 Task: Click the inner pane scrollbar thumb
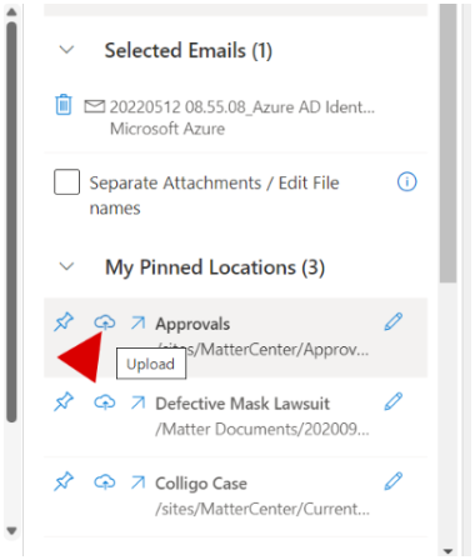pyautogui.click(x=448, y=143)
